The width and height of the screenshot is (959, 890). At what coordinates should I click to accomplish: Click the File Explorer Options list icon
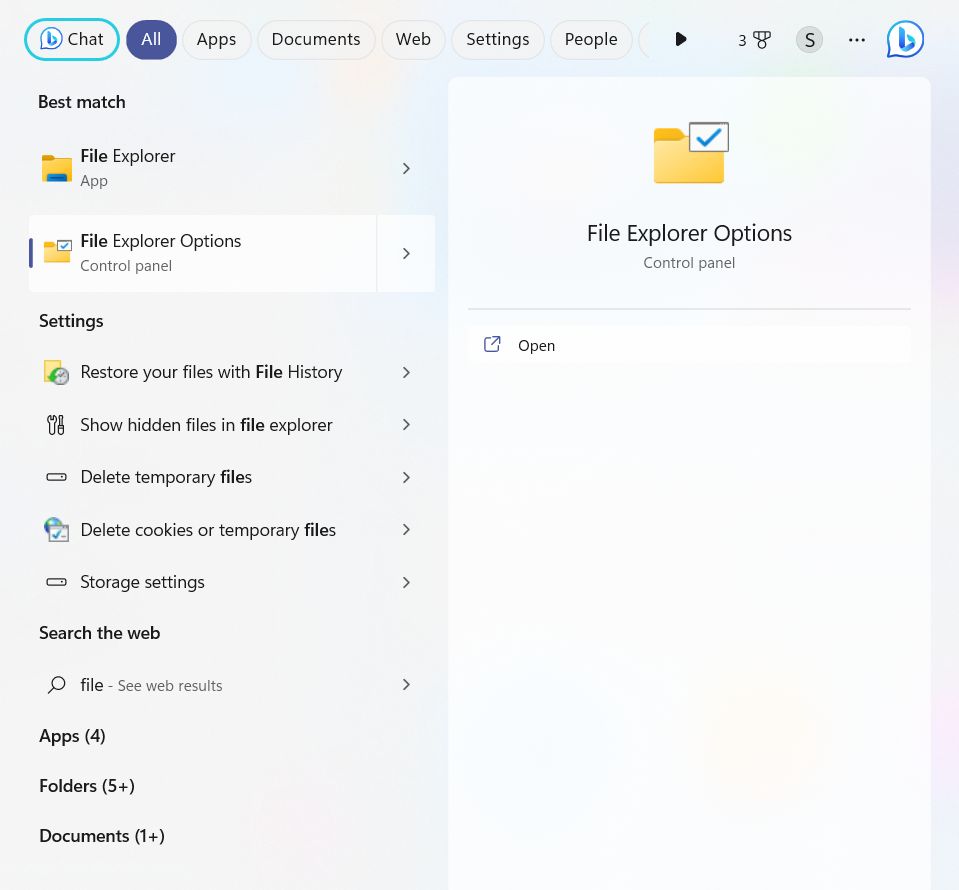coord(57,251)
